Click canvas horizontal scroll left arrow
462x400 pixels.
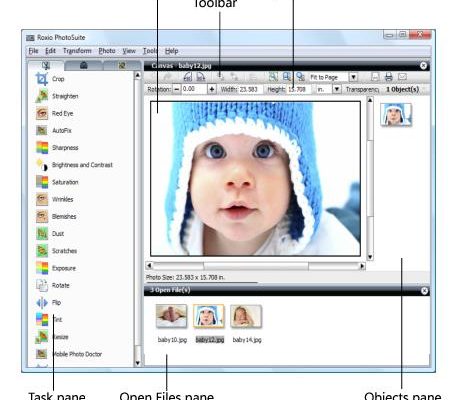click(x=149, y=266)
